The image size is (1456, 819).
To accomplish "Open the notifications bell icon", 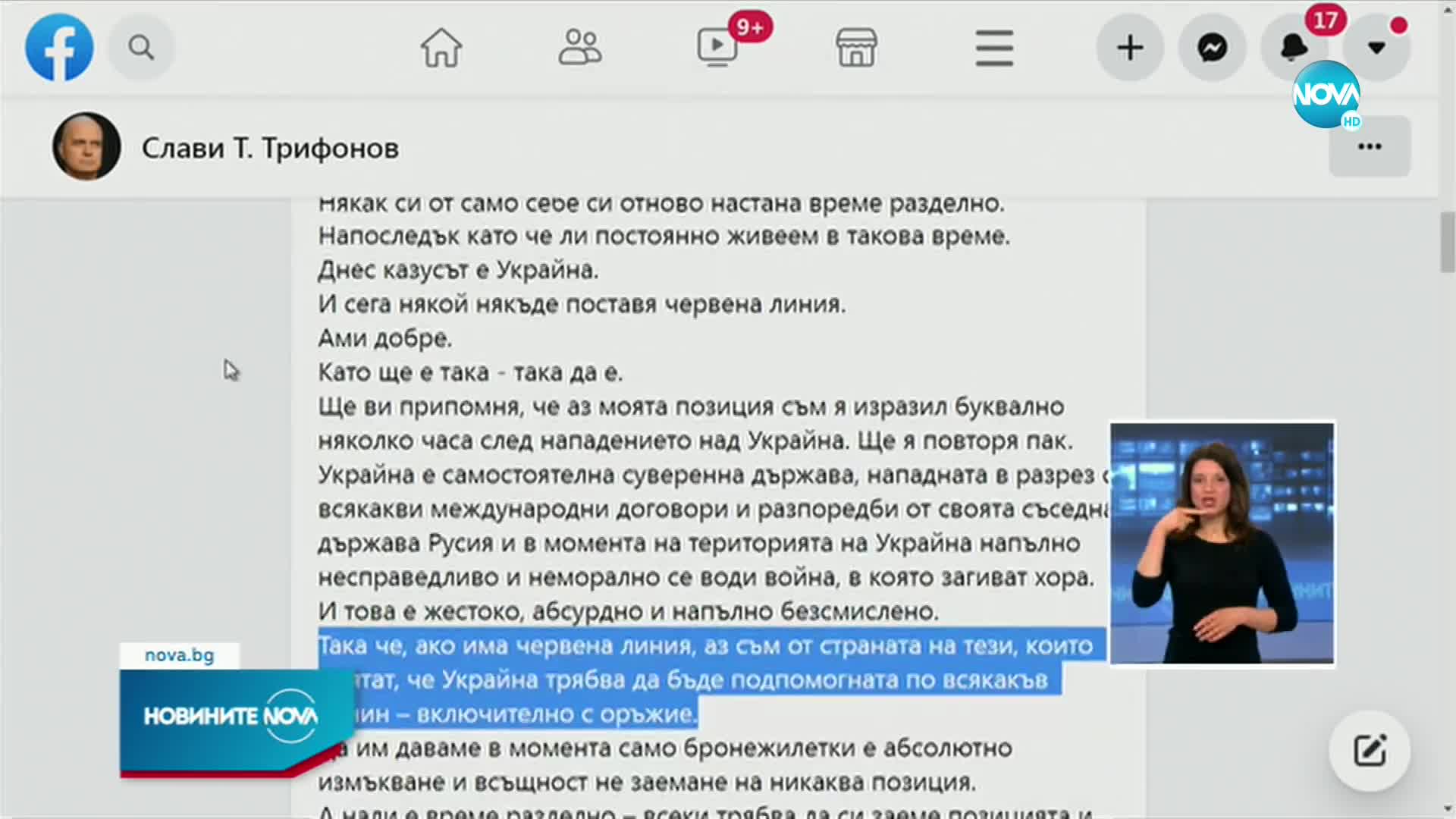I will click(x=1294, y=48).
